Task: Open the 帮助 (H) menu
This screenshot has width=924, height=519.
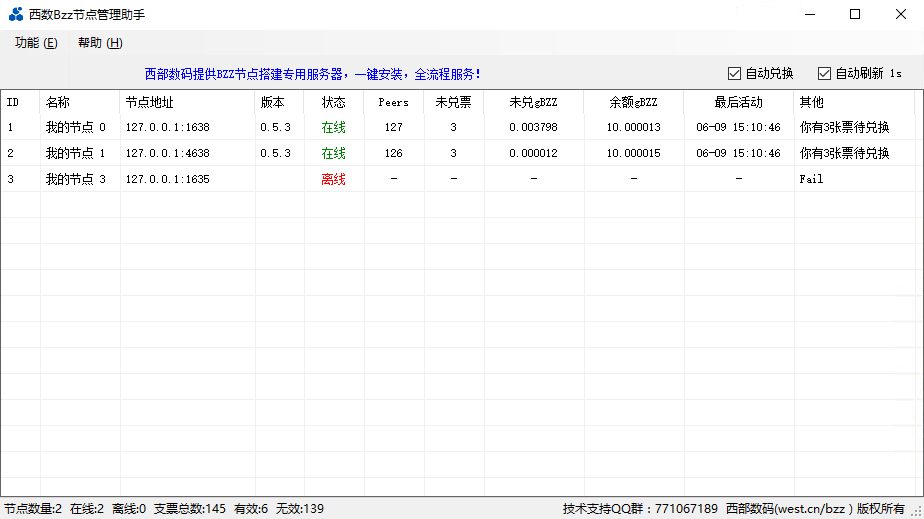Action: click(100, 43)
